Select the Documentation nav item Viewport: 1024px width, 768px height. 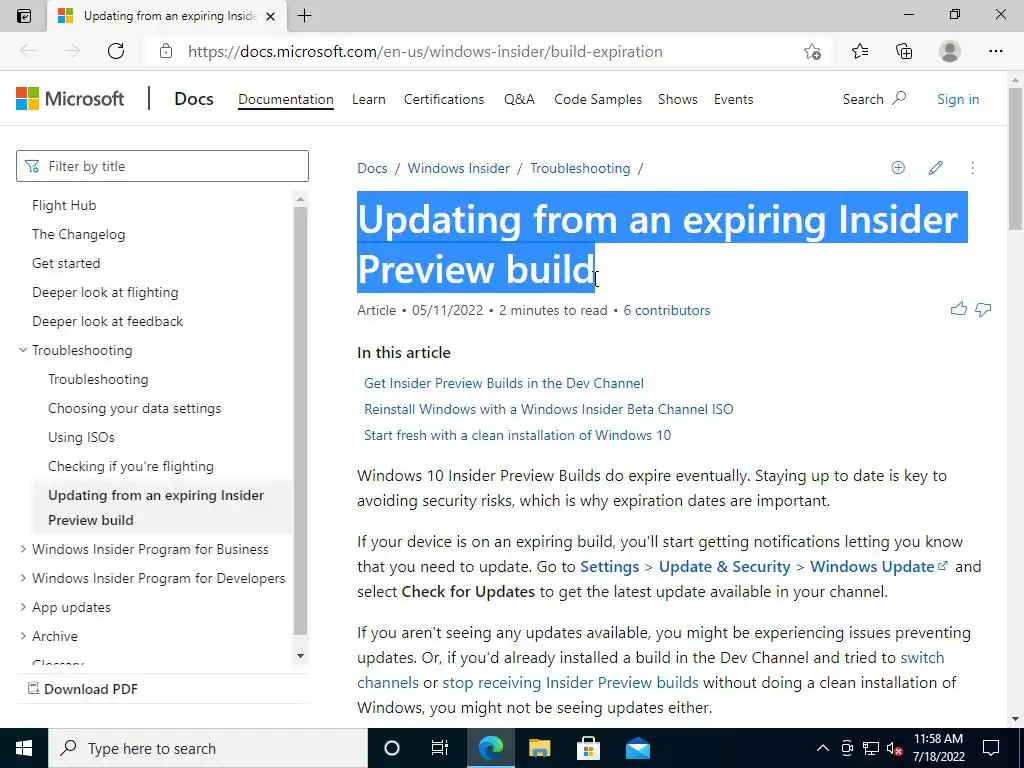(x=285, y=99)
